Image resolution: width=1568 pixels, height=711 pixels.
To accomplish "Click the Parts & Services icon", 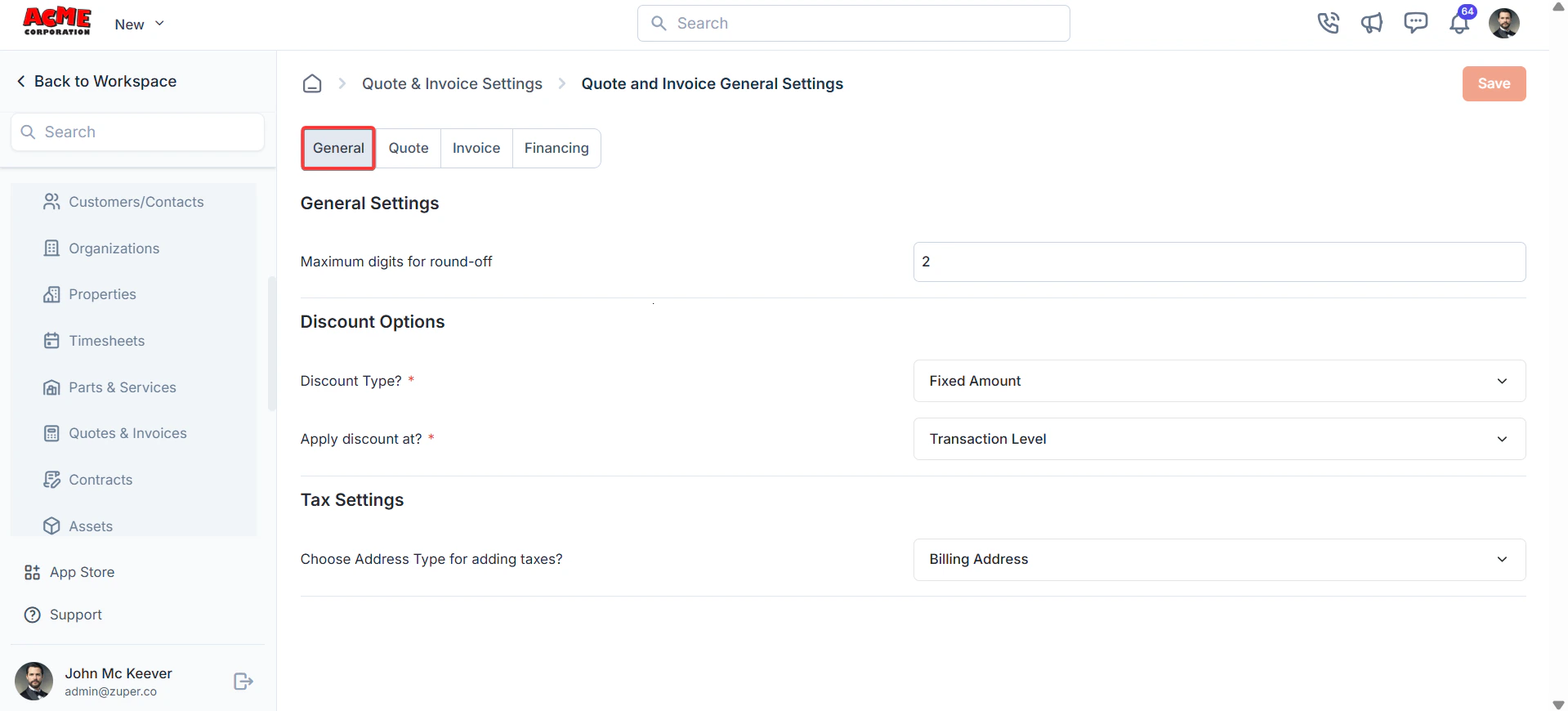I will (51, 387).
